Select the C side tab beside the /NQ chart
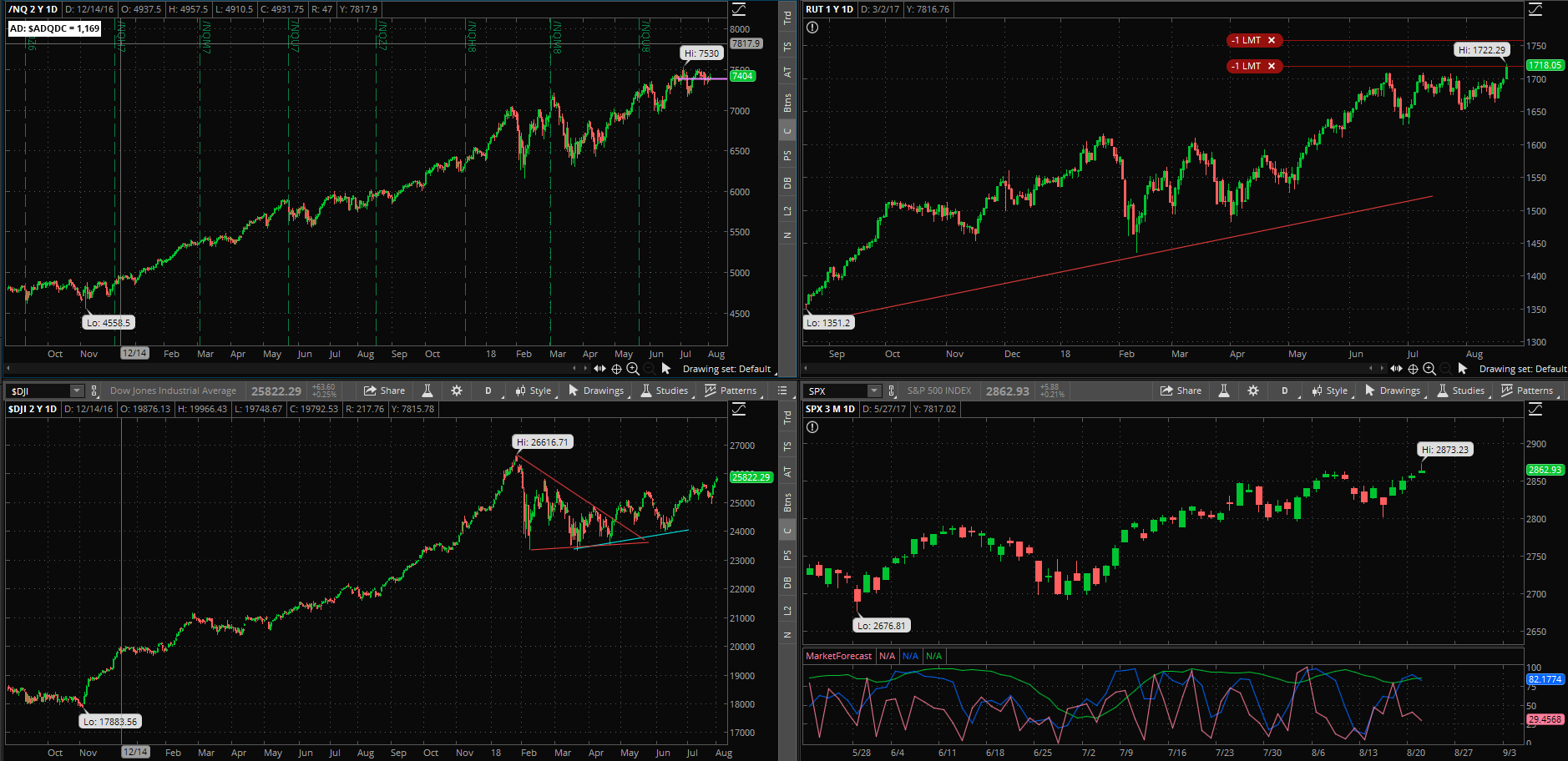Screen dimensions: 1568x761 point(787,130)
